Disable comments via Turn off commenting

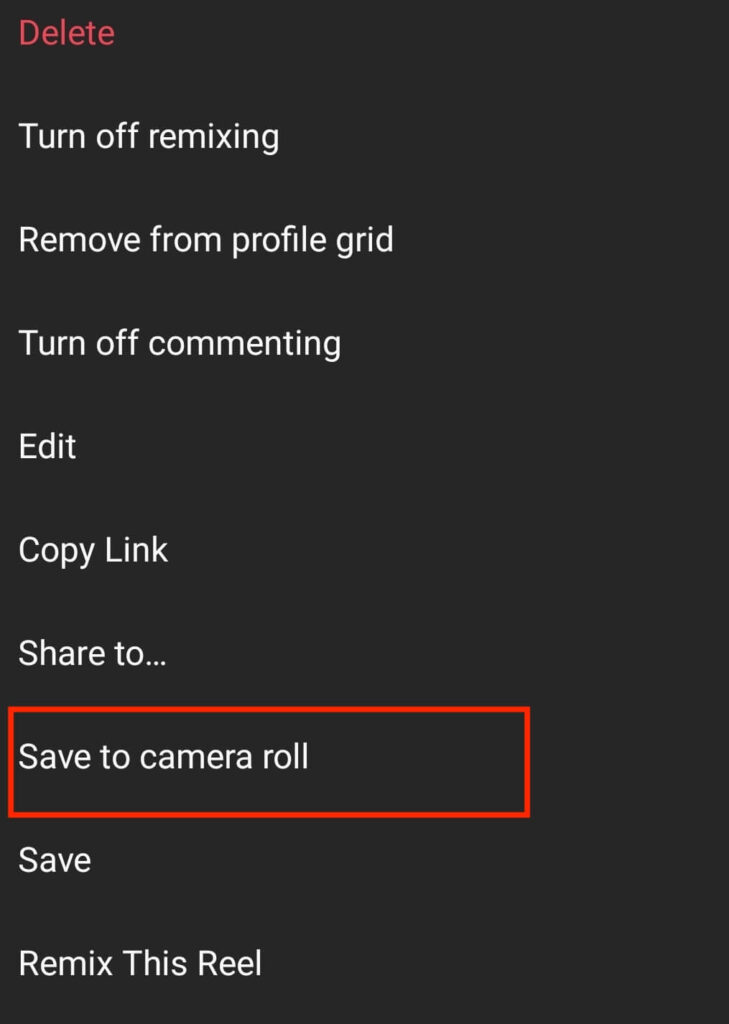pyautogui.click(x=180, y=343)
